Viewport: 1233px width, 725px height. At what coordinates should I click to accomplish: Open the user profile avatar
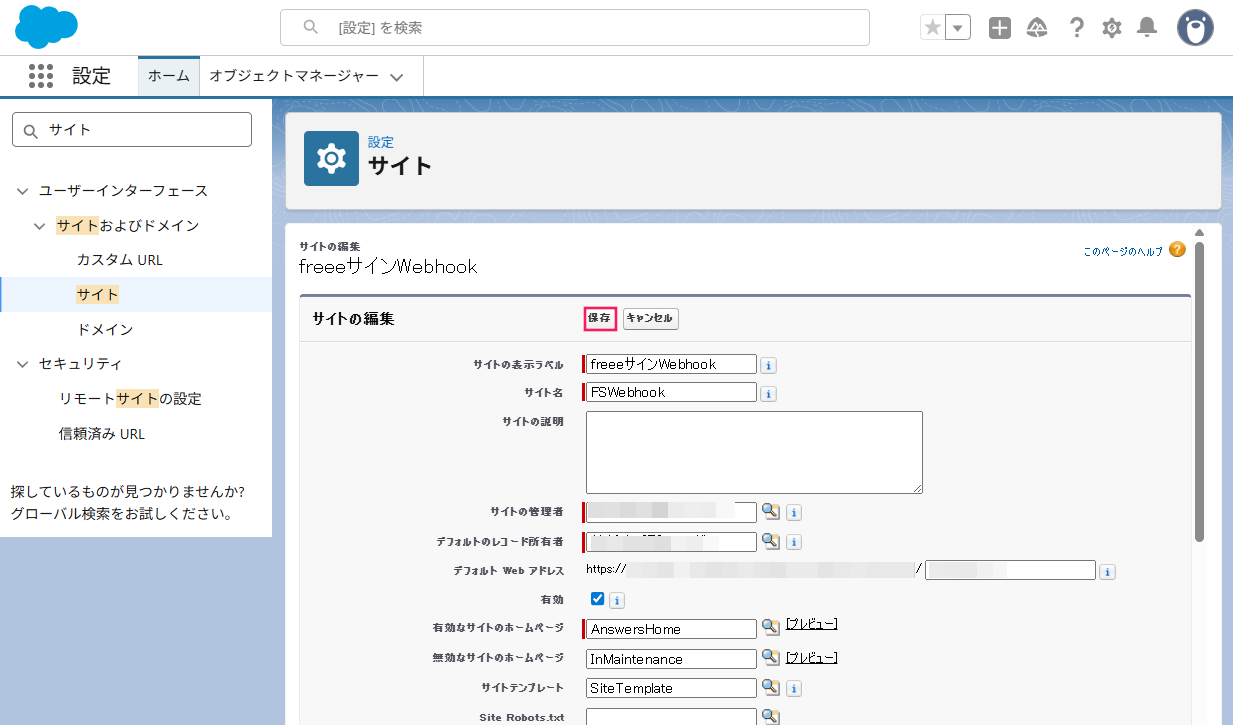pyautogui.click(x=1195, y=28)
